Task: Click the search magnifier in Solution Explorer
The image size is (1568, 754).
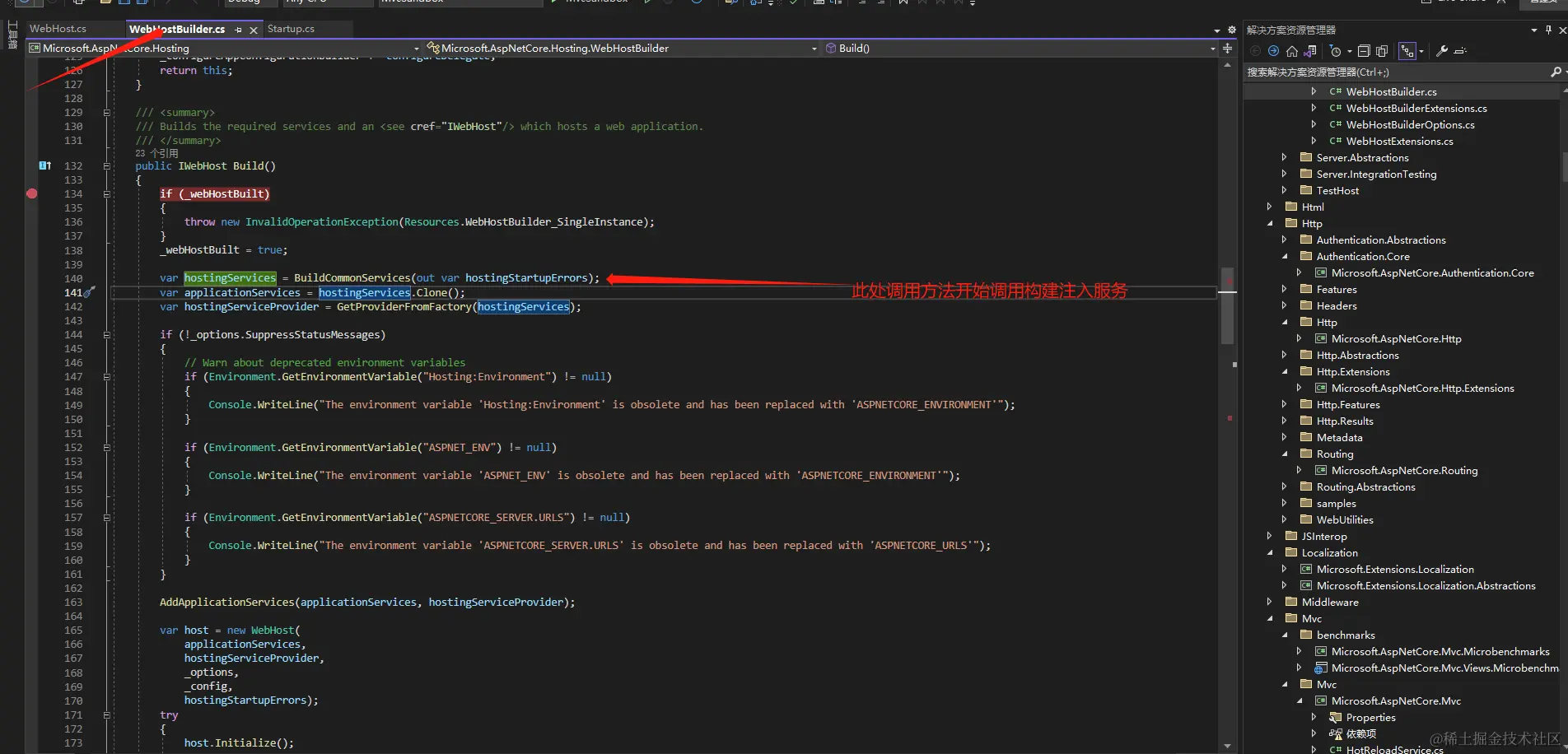Action: [x=1556, y=72]
